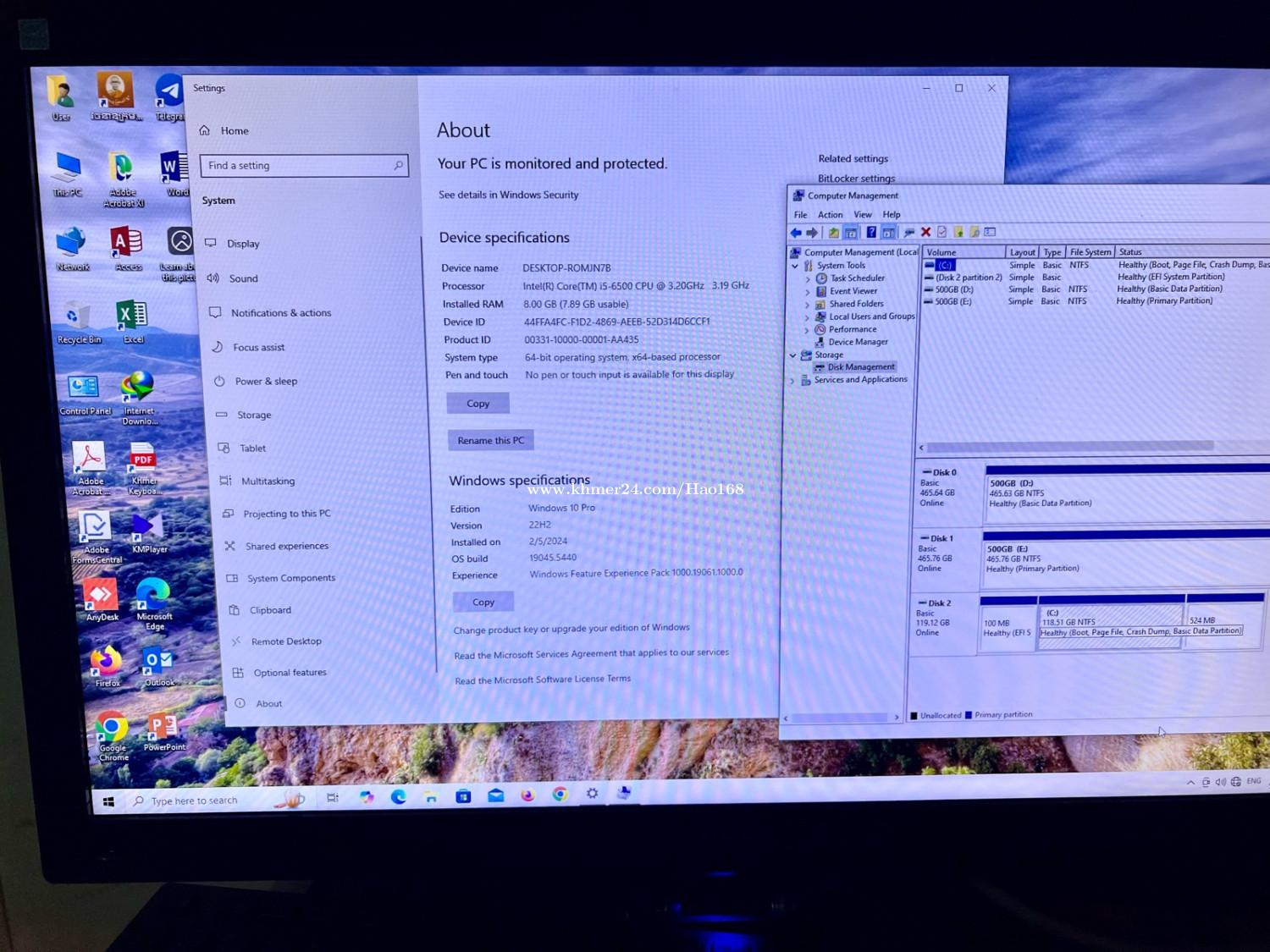Viewport: 1270px width, 952px height.
Task: Select the Recycle Bin desktop icon
Action: click(x=79, y=323)
